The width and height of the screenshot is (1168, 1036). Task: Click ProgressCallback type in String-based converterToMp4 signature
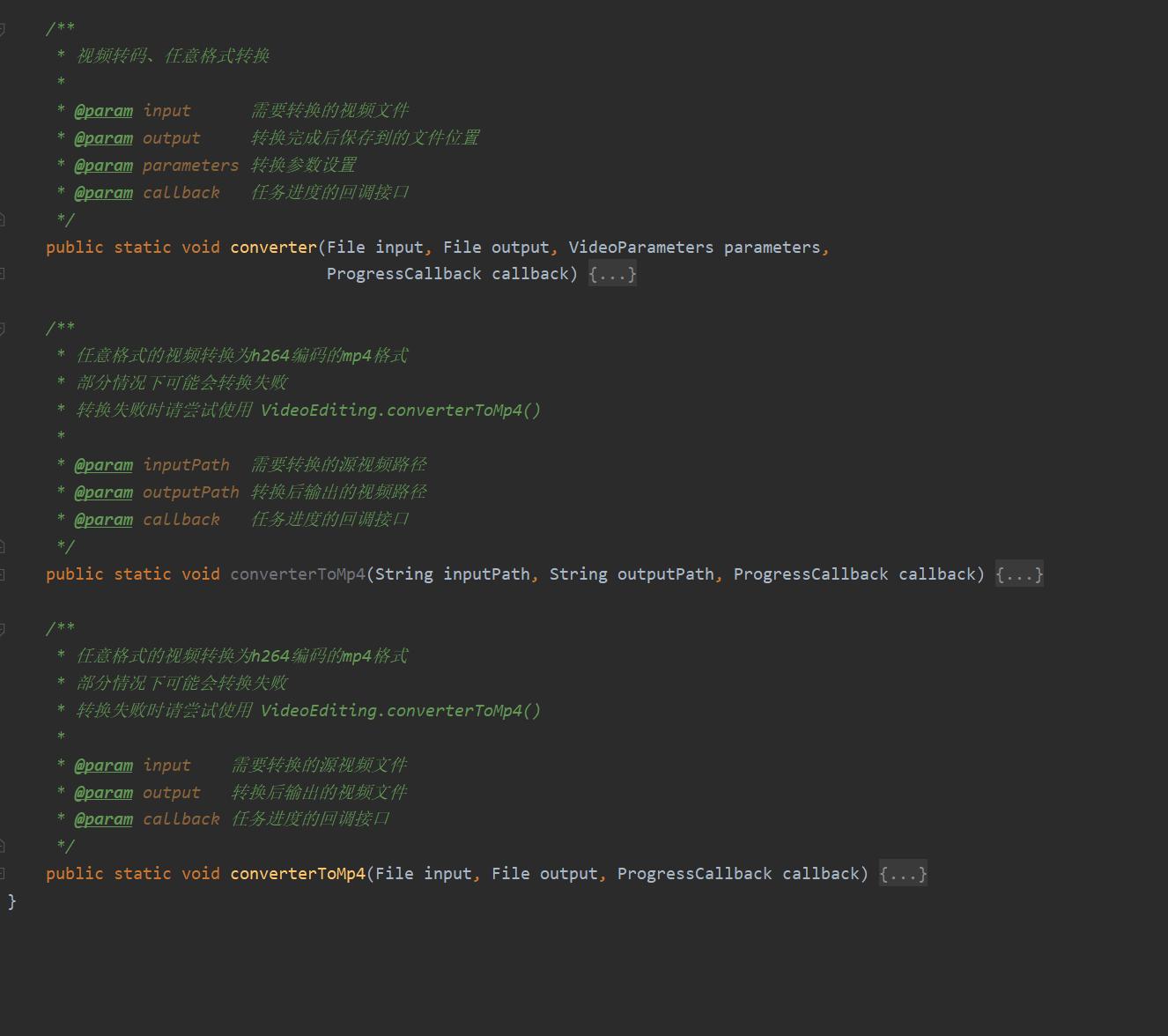coord(811,574)
